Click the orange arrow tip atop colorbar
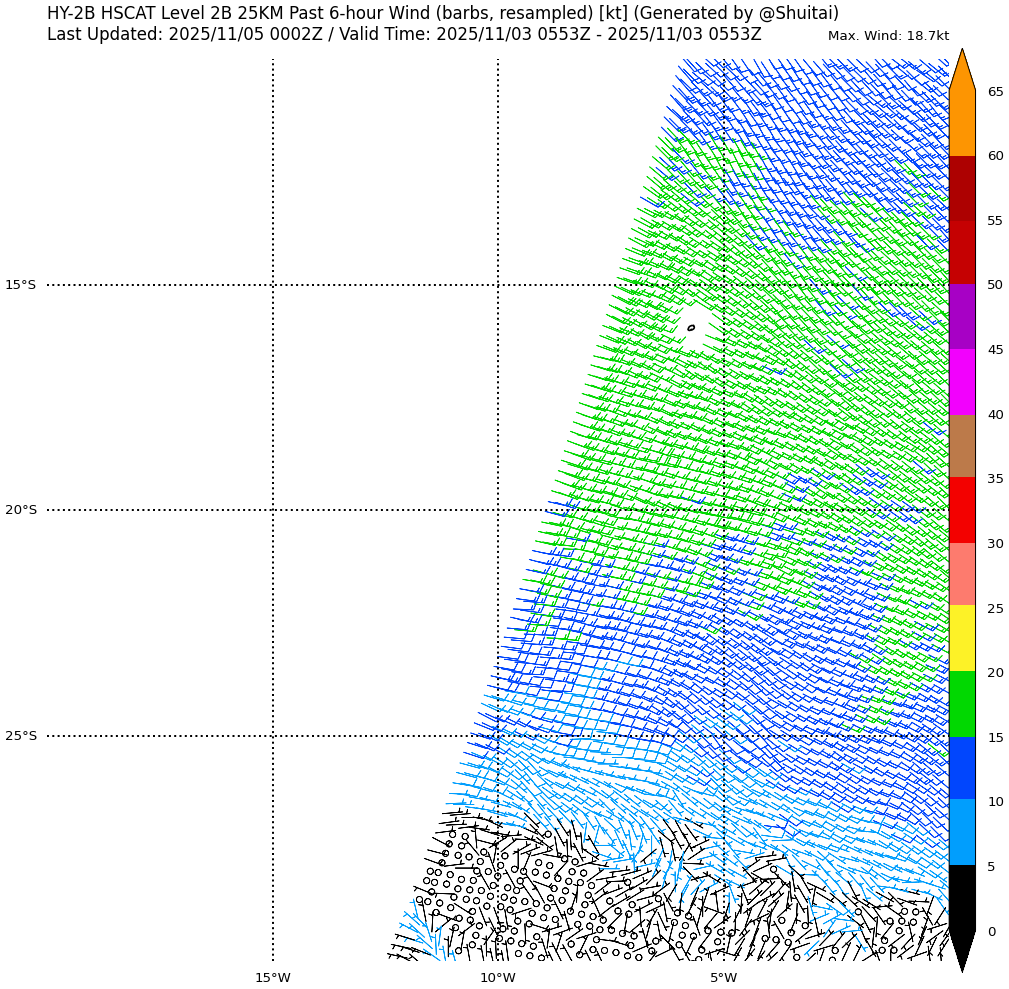Image resolution: width=1009 pixels, height=989 pixels. pos(961,70)
